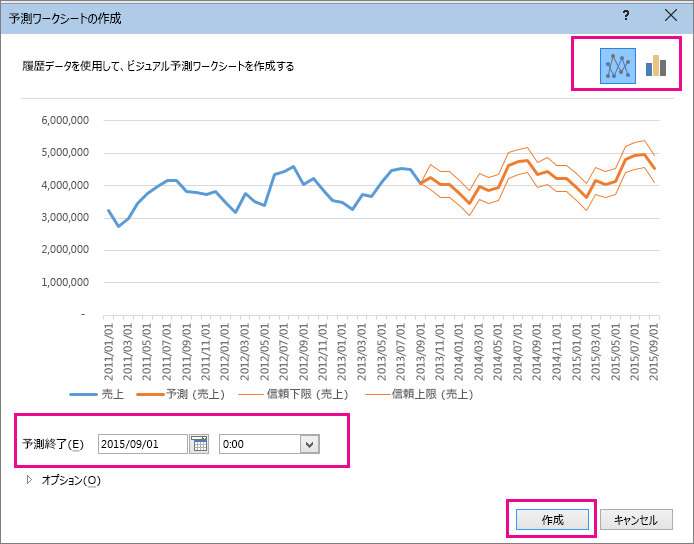Image resolution: width=694 pixels, height=544 pixels.
Task: Open the calendar date picker icon
Action: point(199,444)
